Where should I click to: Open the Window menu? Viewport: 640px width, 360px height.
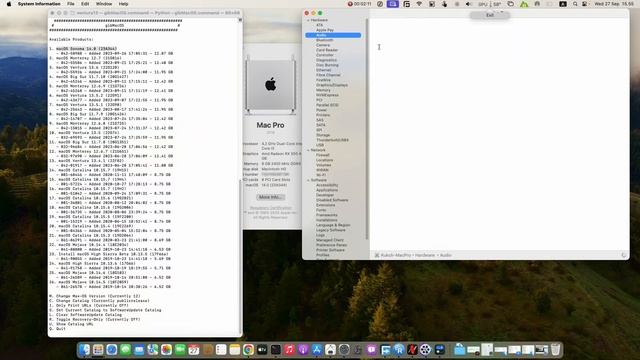(104, 4)
